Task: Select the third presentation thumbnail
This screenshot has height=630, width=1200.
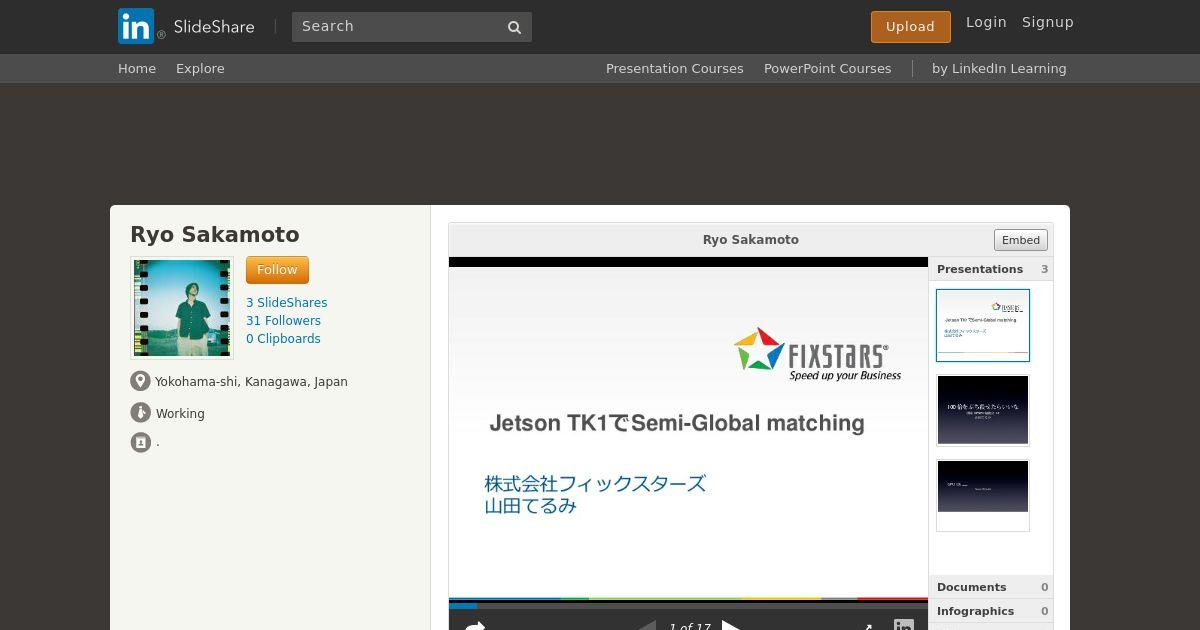Action: tap(983, 495)
